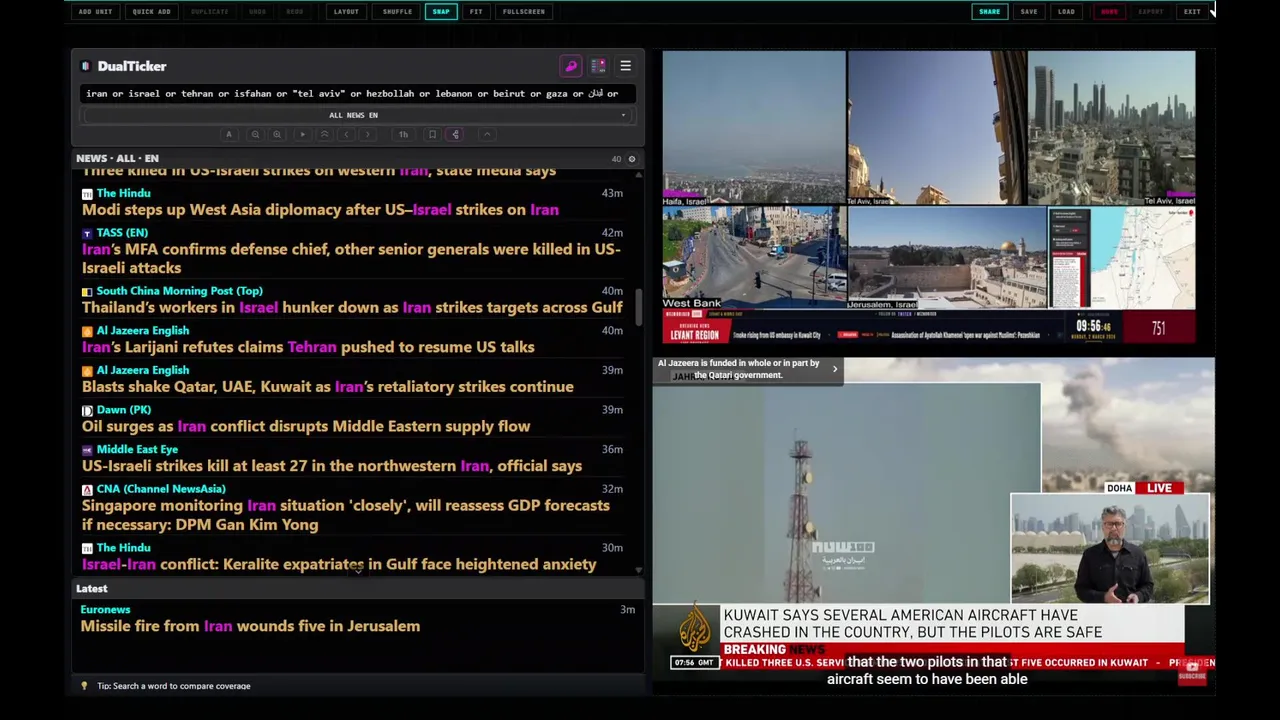1280x720 pixels.
Task: Select the Haifa, Israel webcam thumbnail
Action: [754, 128]
